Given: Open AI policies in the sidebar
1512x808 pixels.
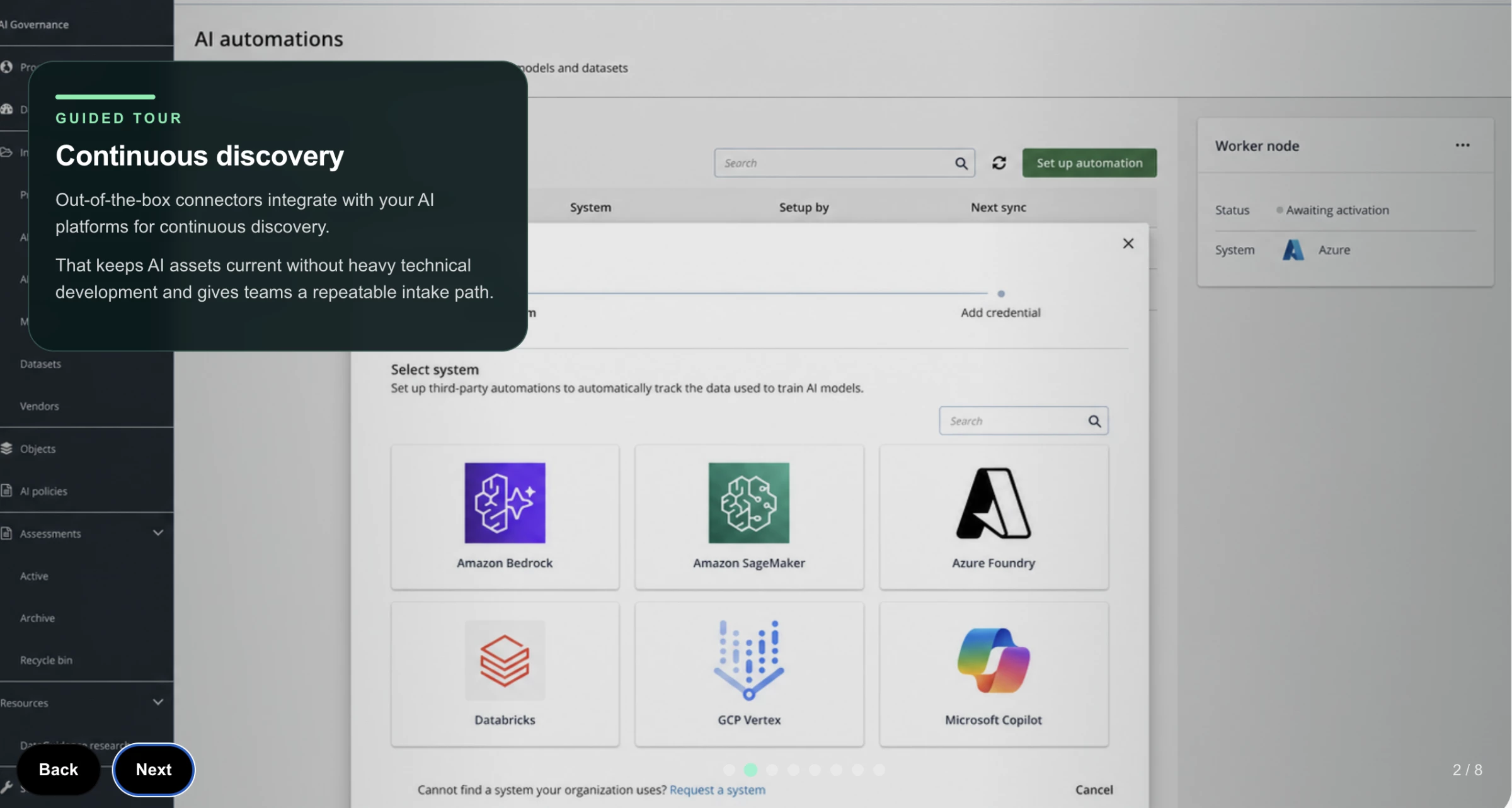Looking at the screenshot, I should point(43,491).
